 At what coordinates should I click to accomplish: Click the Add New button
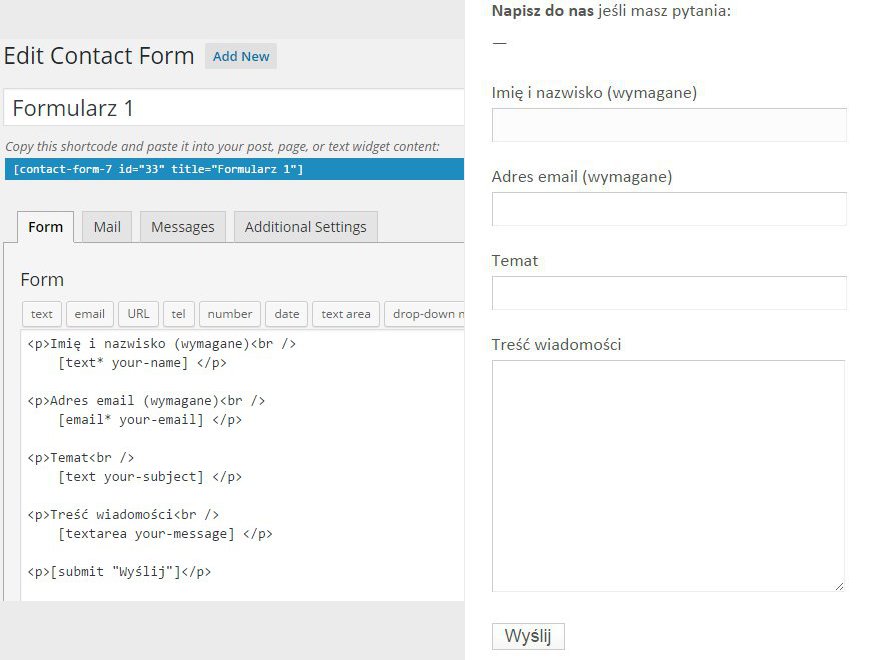coord(241,56)
